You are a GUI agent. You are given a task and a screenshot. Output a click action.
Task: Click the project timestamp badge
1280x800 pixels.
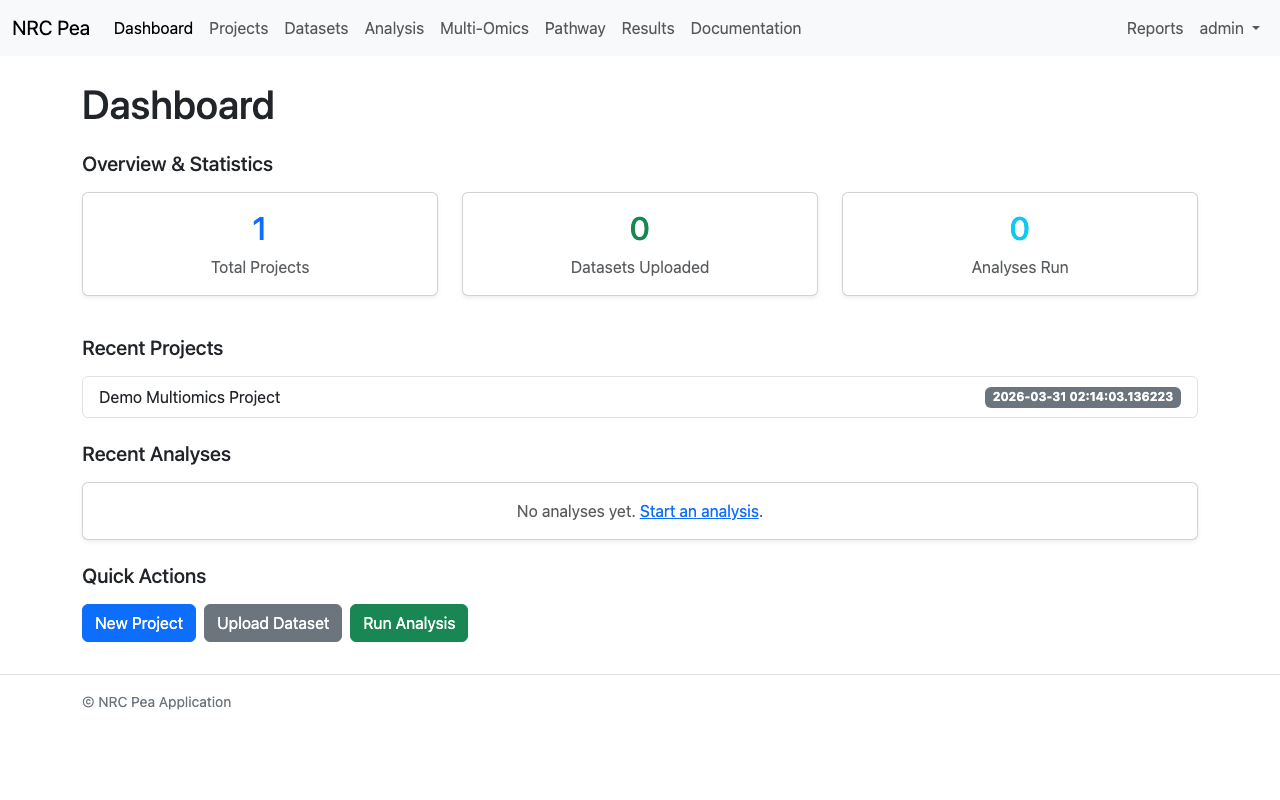[1082, 397]
